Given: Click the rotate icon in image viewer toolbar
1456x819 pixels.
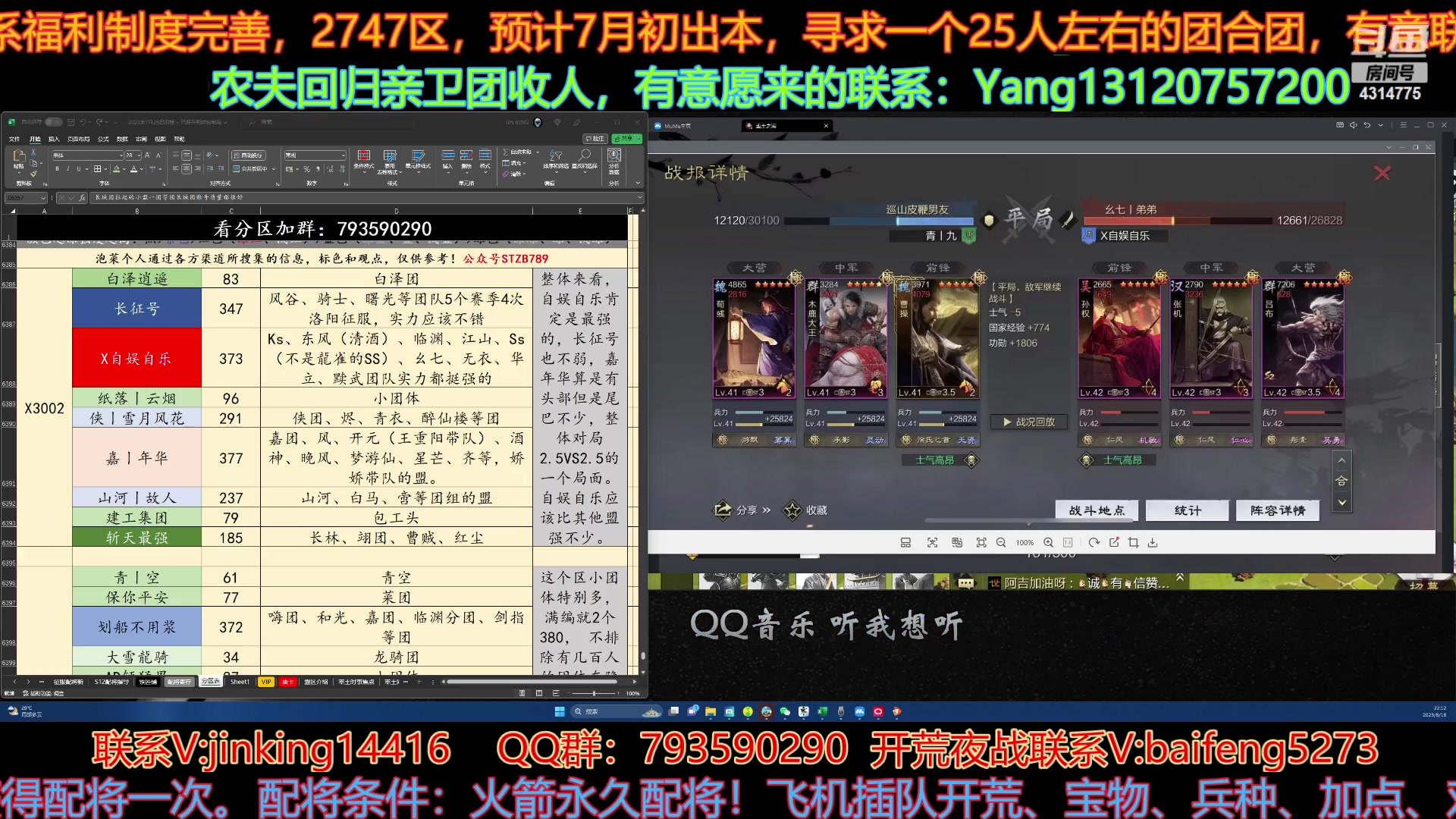Looking at the screenshot, I should click(x=1094, y=542).
